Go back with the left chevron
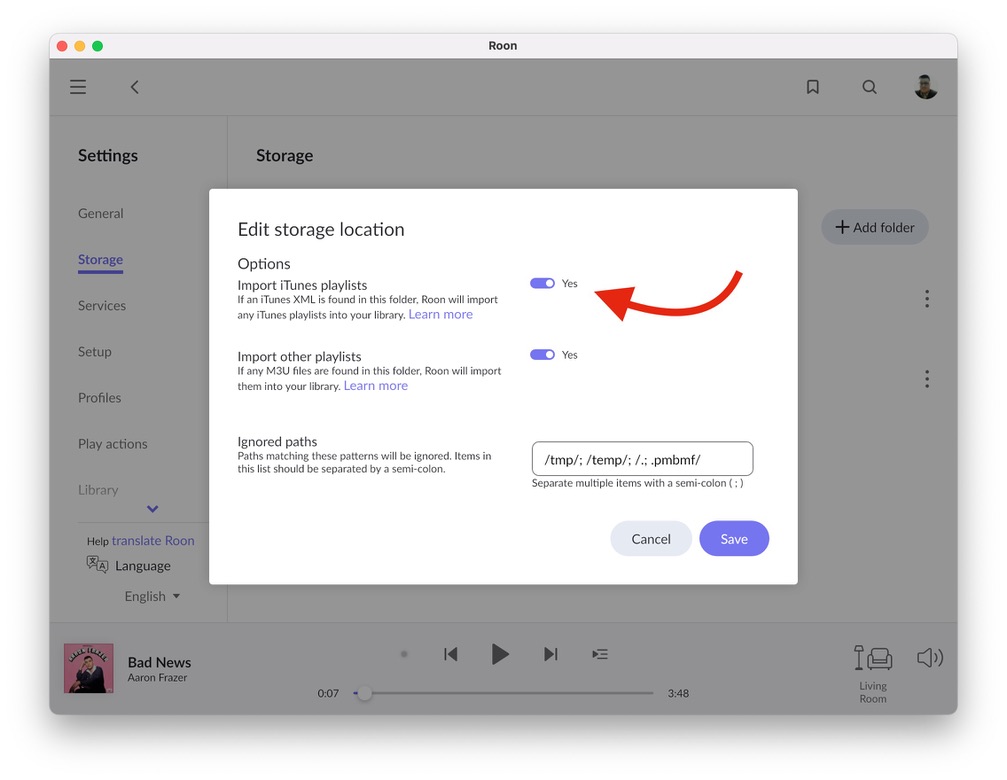This screenshot has width=1007, height=780. (x=134, y=87)
